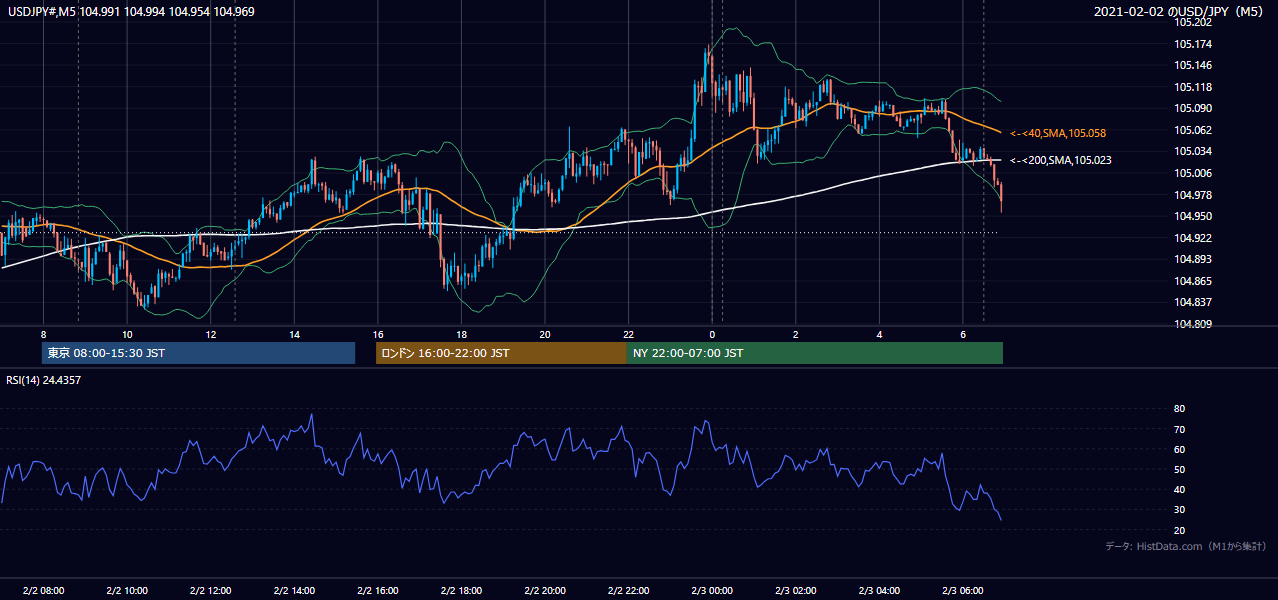Click hour label 14 under the price chart
The width and height of the screenshot is (1278, 600).
(294, 334)
